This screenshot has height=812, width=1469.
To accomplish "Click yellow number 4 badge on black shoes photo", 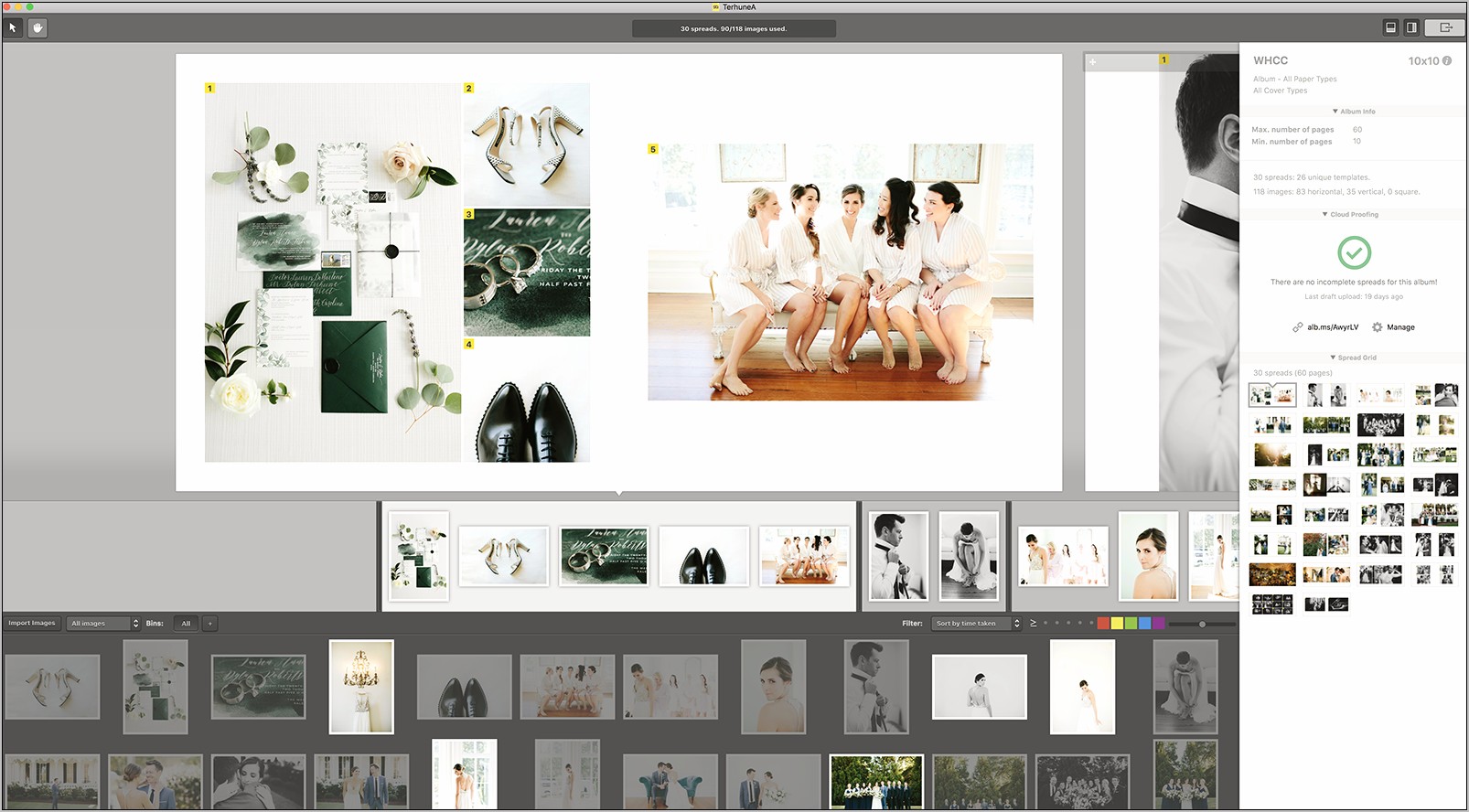I will tap(468, 345).
